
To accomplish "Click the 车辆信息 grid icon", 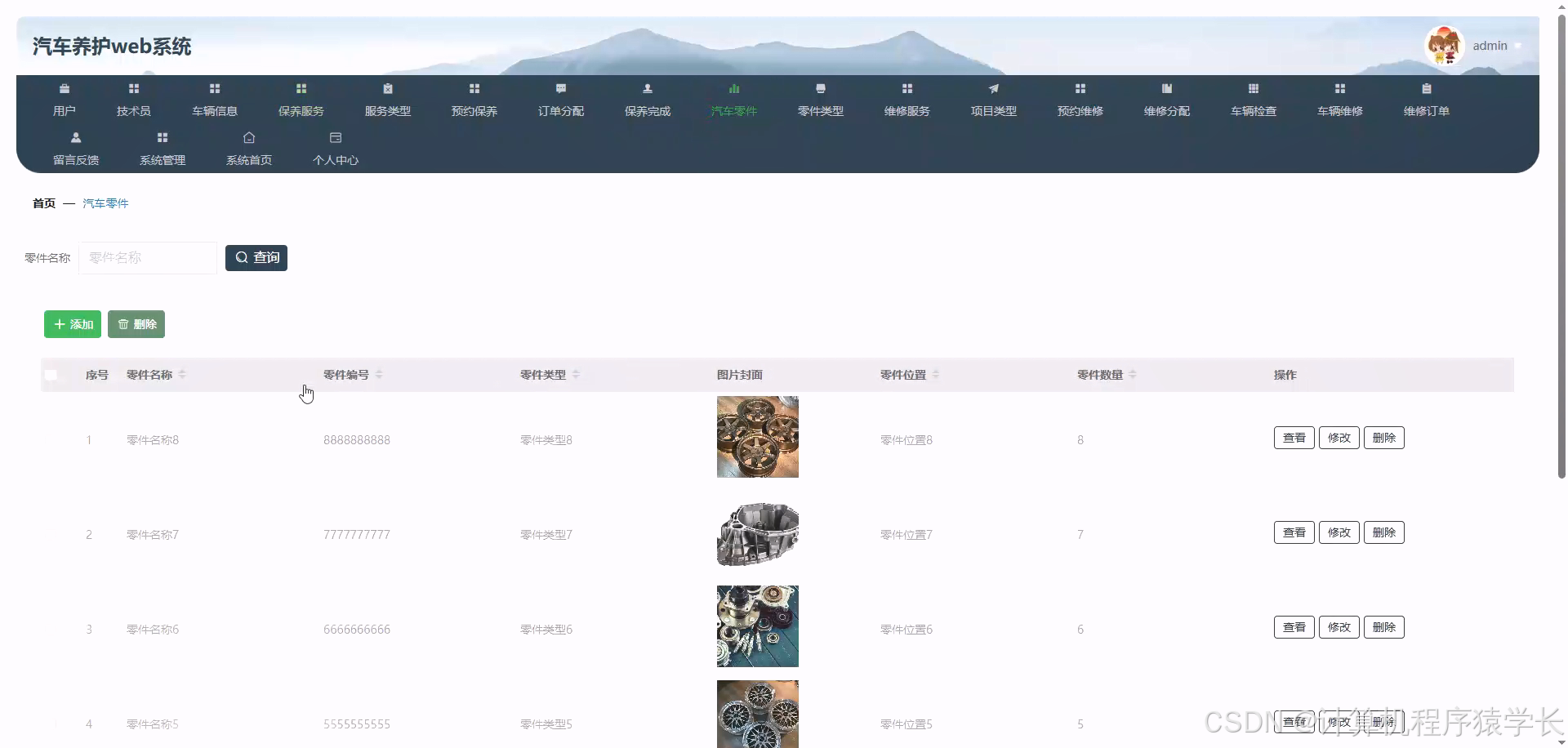I will click(x=215, y=88).
